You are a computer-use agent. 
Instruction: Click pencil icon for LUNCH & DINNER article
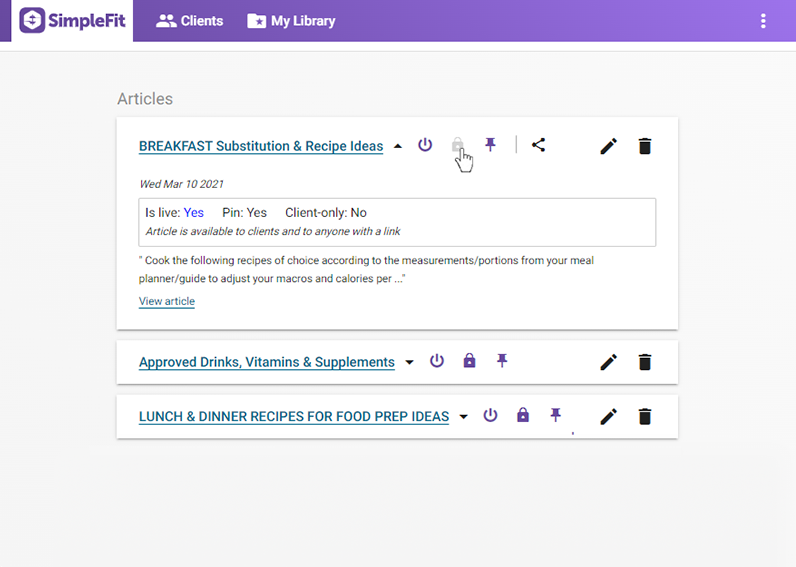pos(608,416)
